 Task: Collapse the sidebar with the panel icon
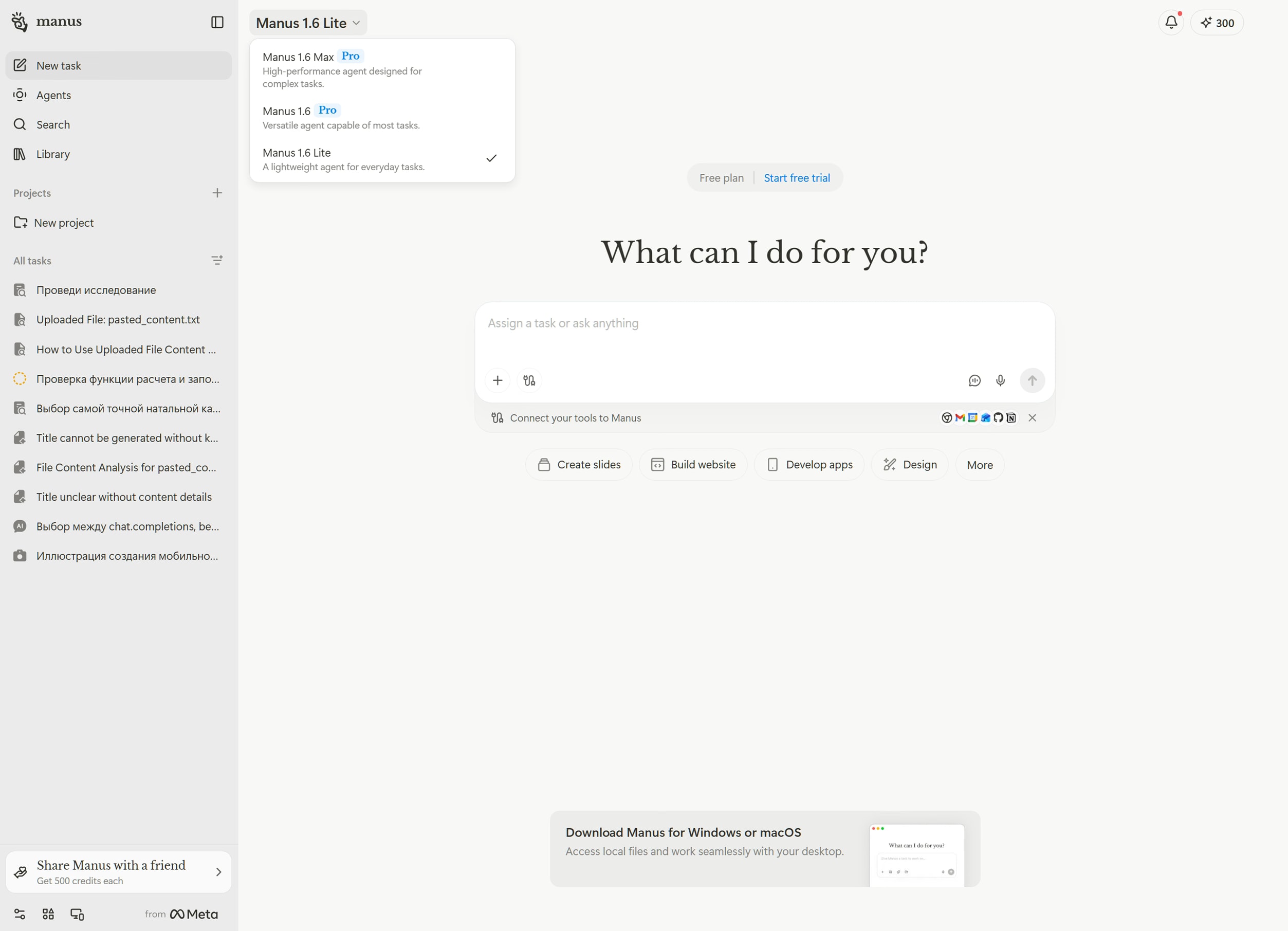(217, 22)
